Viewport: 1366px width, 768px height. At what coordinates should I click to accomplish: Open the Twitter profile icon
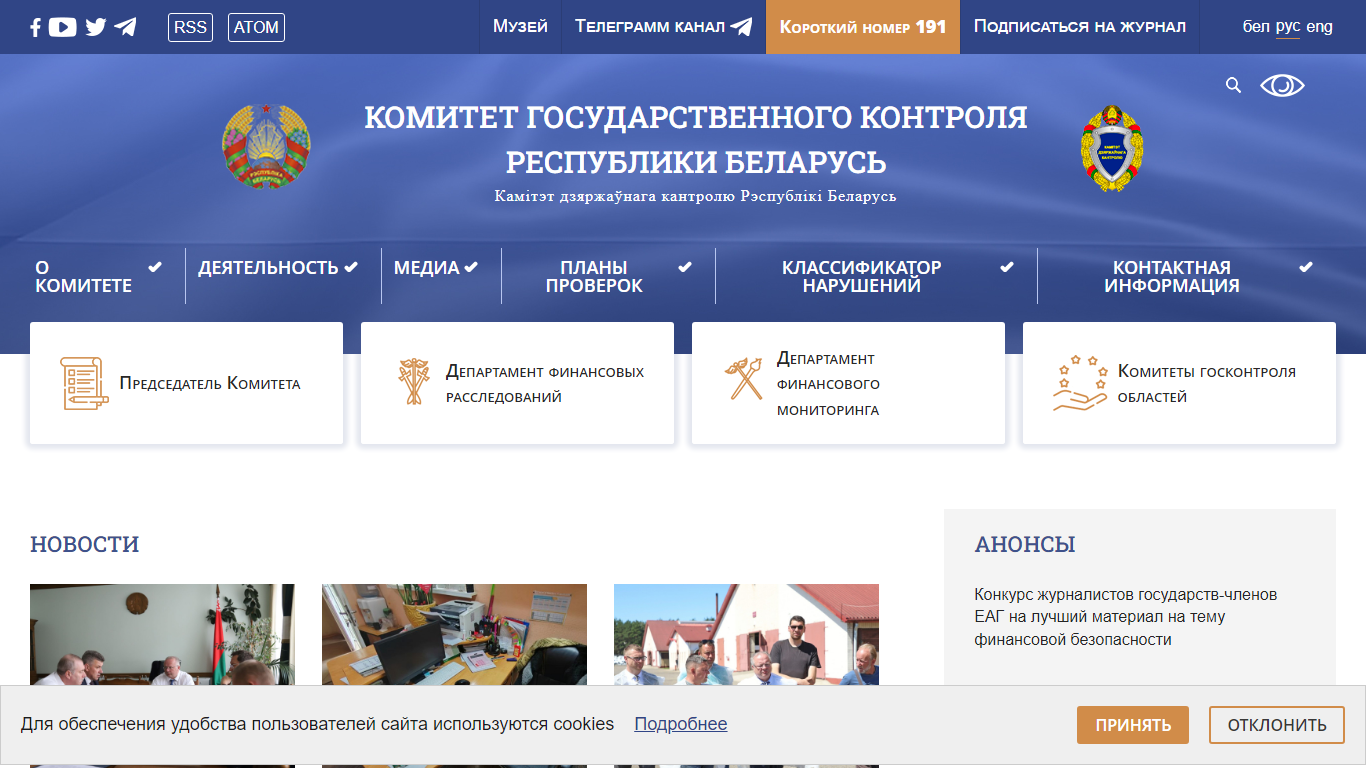(x=96, y=27)
